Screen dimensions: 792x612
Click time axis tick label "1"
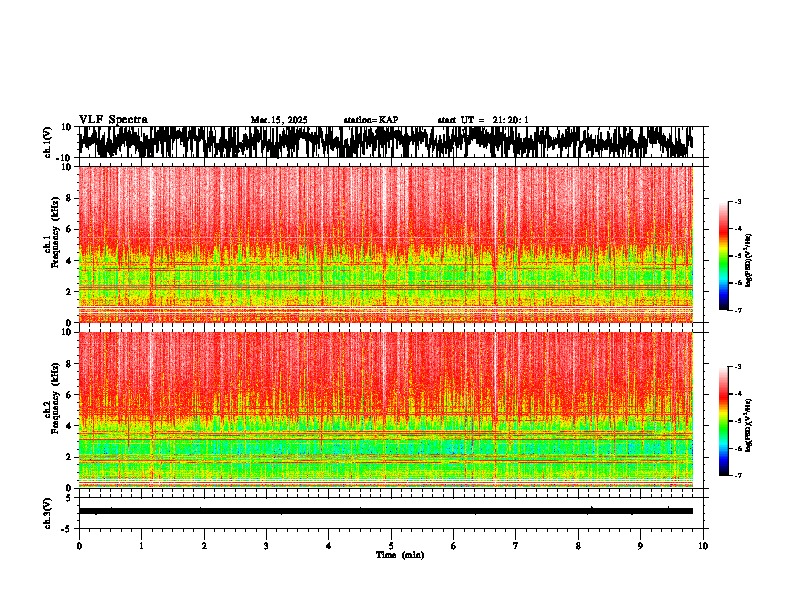[141, 546]
